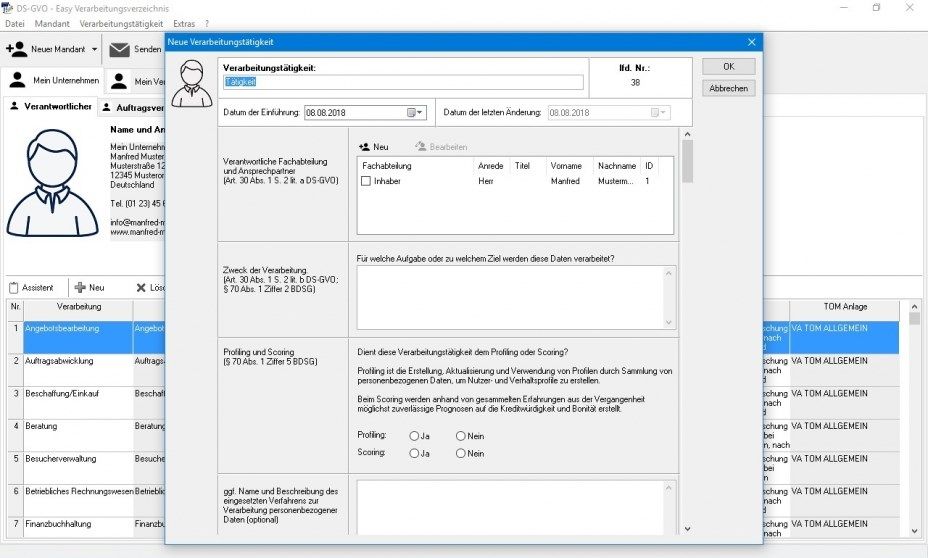928x558 pixels.
Task: Switch to the Verantwortlicher tab
Action: coord(51,107)
